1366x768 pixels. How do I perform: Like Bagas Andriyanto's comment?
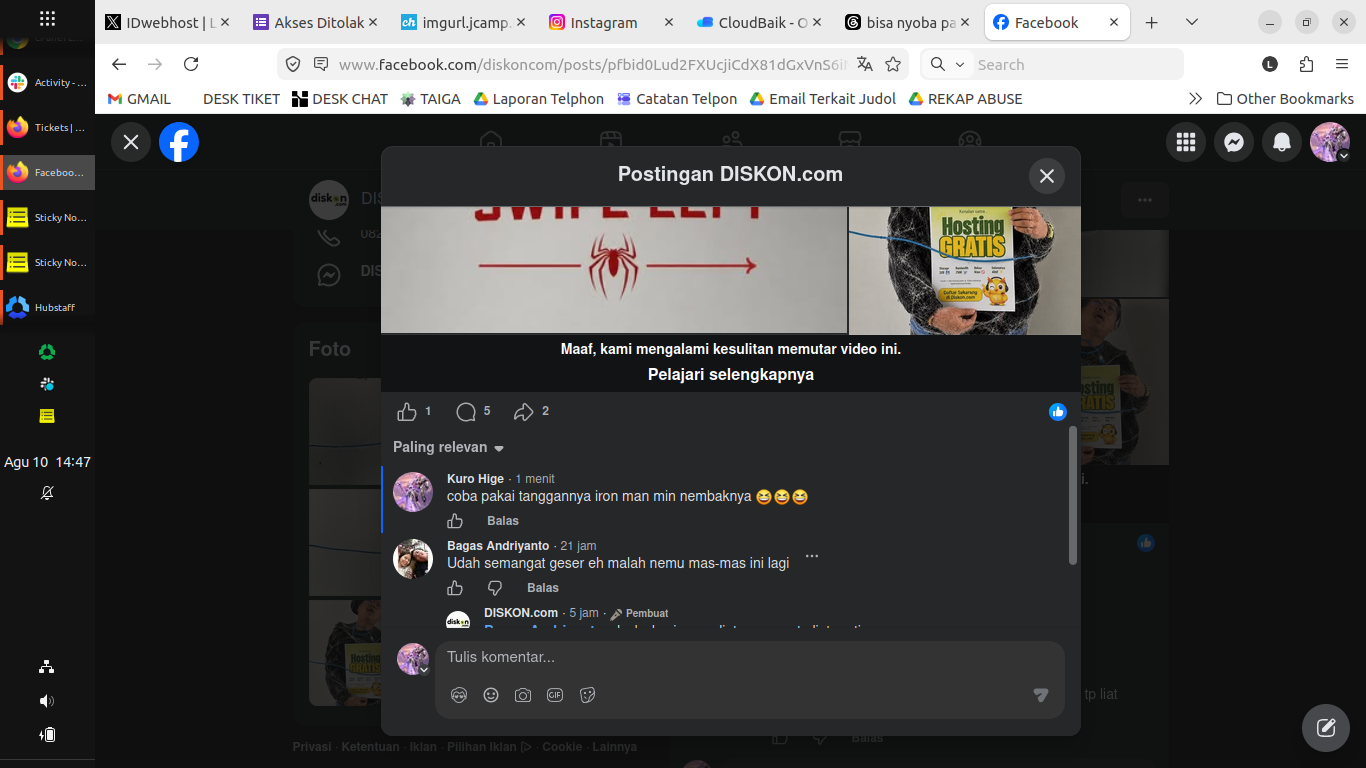point(455,588)
